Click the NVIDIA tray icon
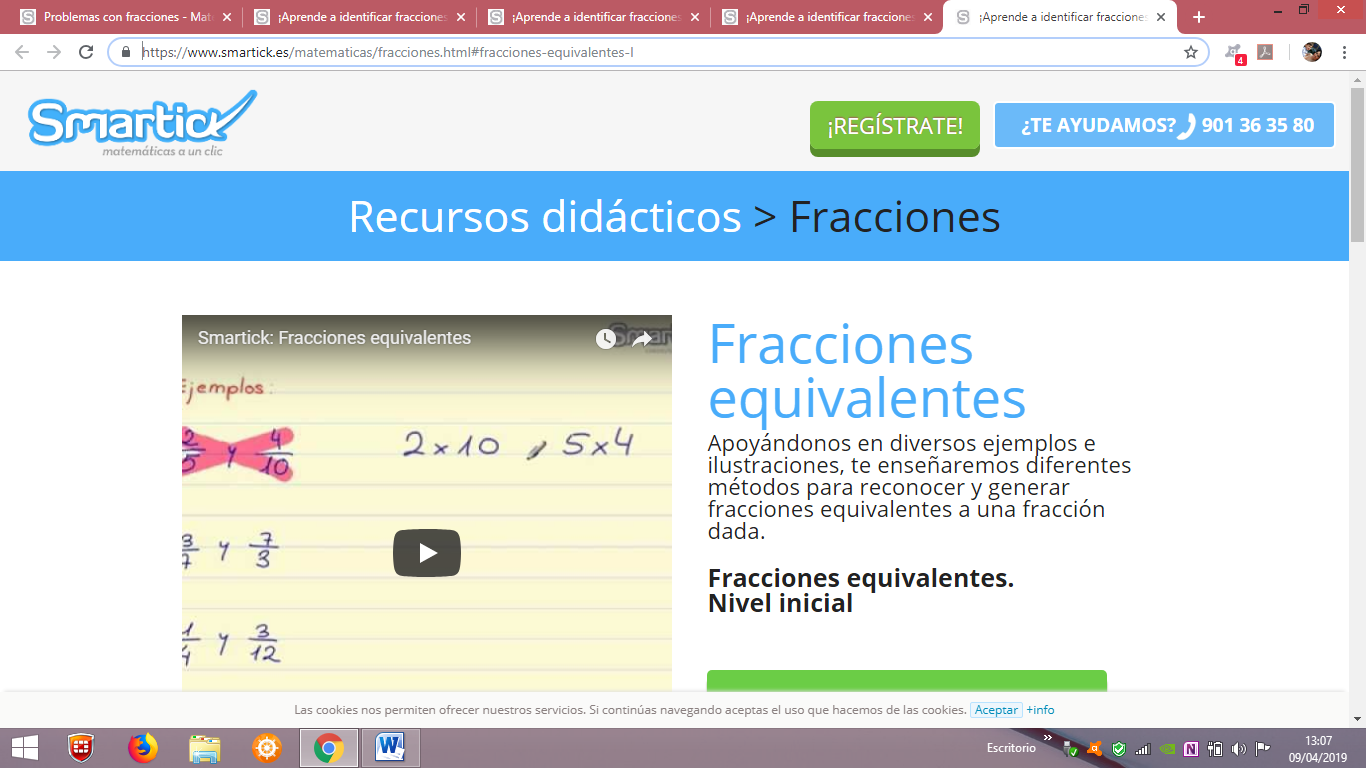The height and width of the screenshot is (768, 1366). [x=1167, y=749]
